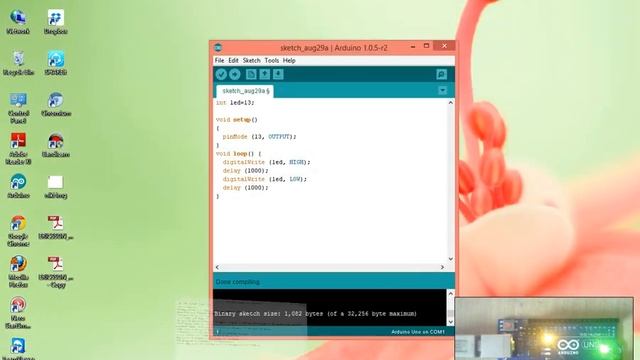Open the Network desktop icon
The height and width of the screenshot is (360, 640).
click(18, 22)
